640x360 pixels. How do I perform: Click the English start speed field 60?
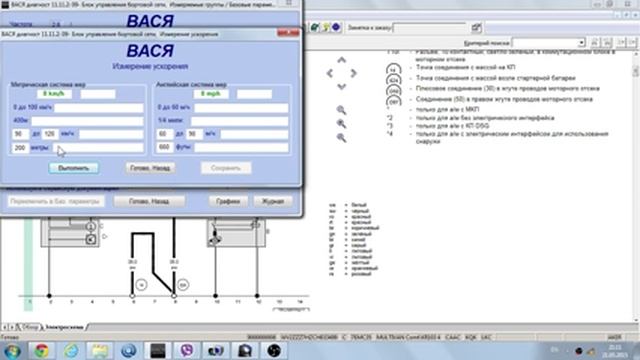coord(165,134)
